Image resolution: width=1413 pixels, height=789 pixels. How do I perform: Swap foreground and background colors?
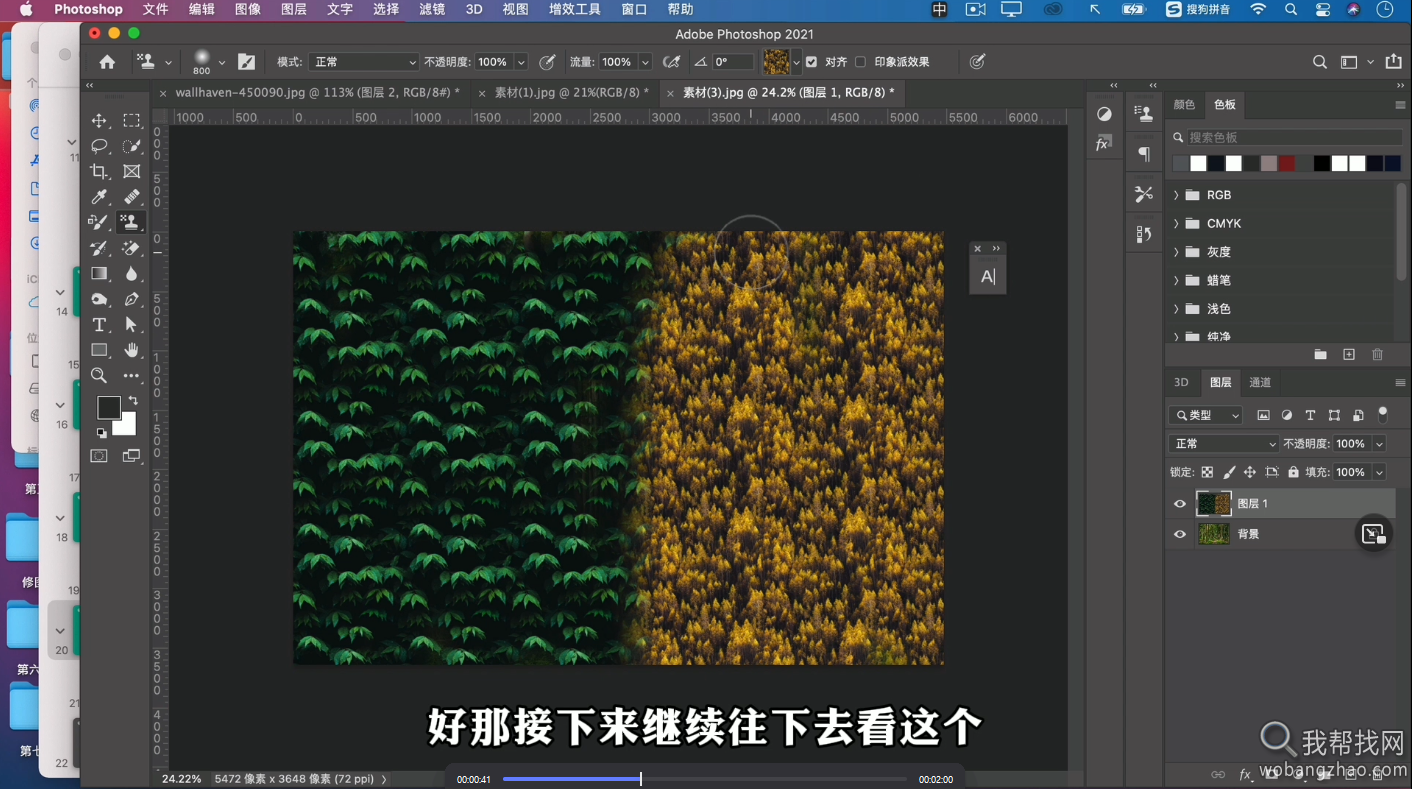click(133, 400)
